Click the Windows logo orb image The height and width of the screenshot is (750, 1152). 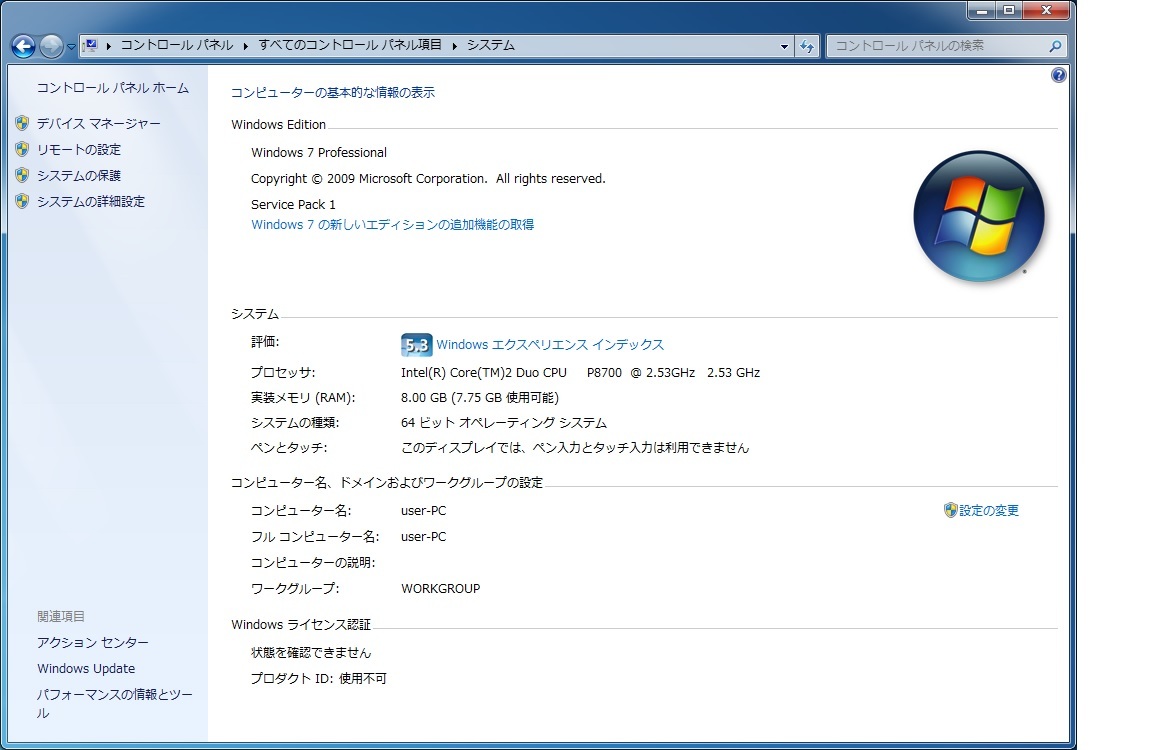coord(979,217)
